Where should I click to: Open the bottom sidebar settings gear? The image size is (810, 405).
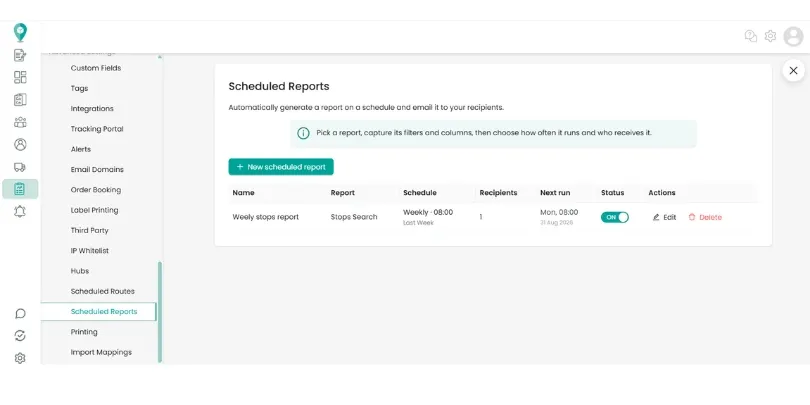coord(20,358)
